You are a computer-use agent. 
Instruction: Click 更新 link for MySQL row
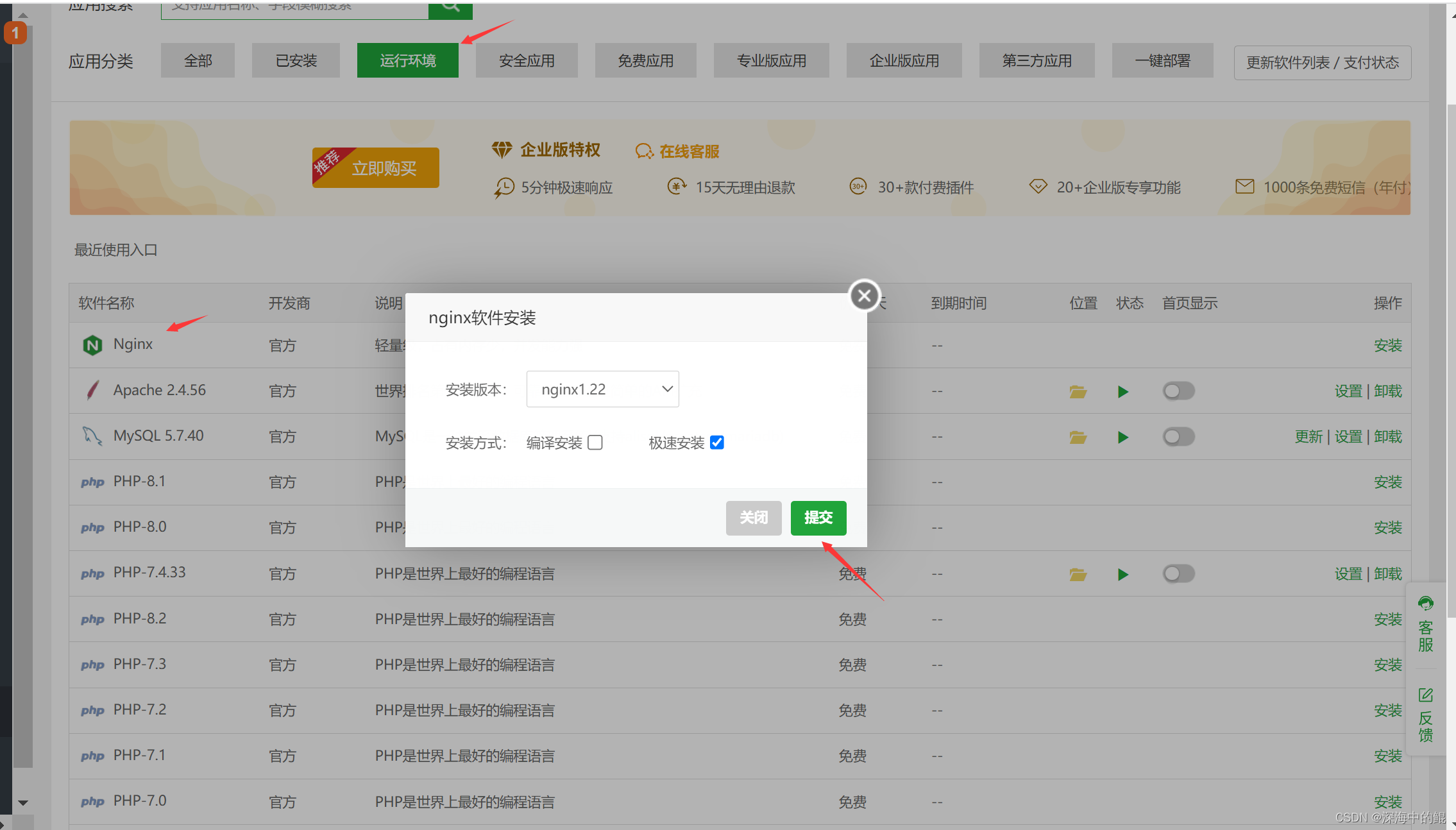(x=1308, y=437)
